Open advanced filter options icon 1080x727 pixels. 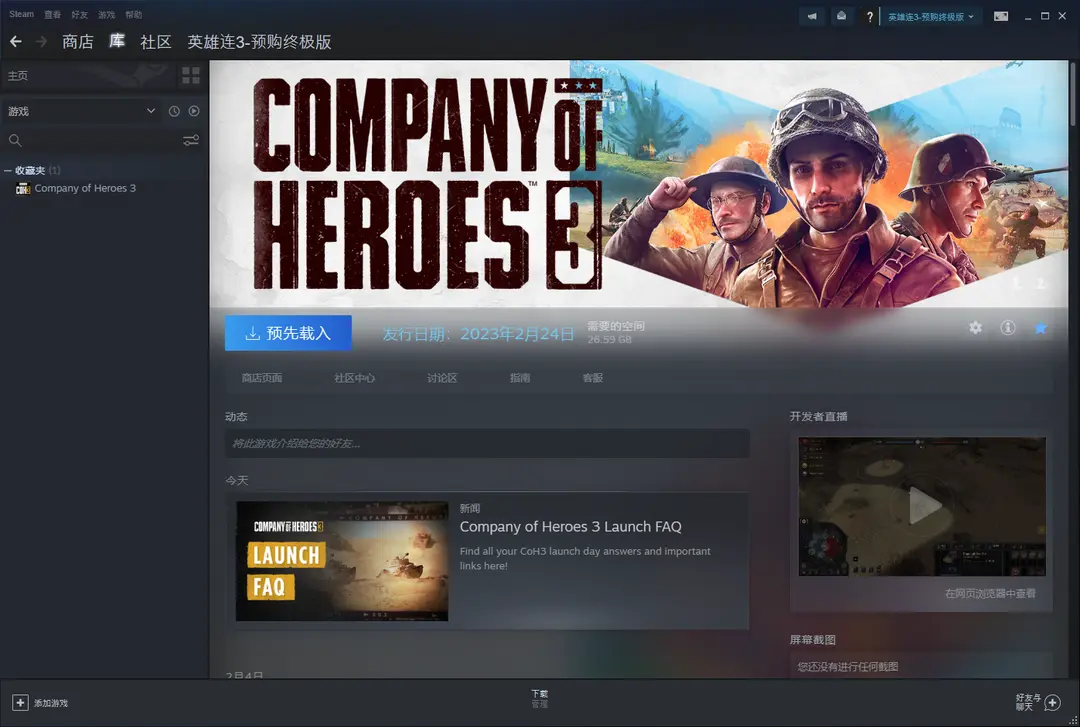tap(190, 141)
